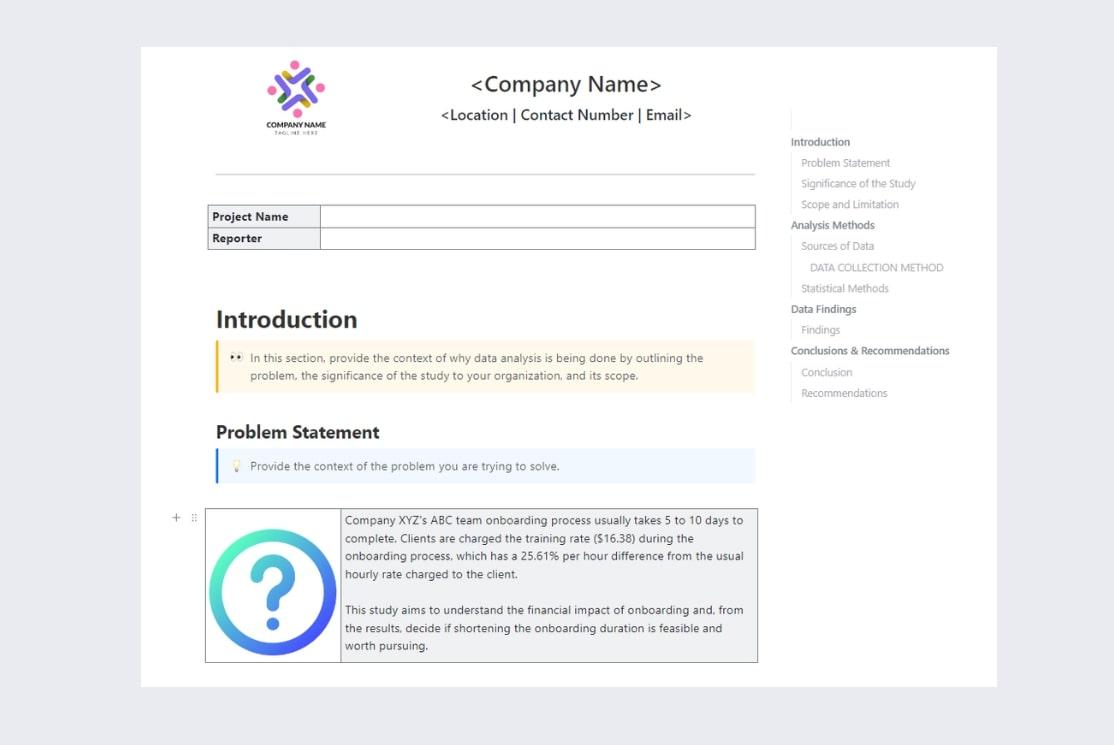Select Conclusions & Recommendations outline heading

click(870, 351)
